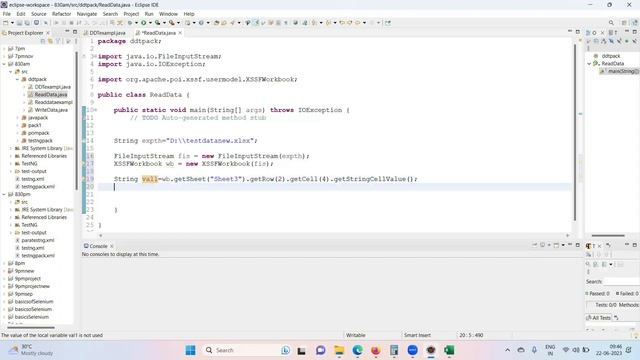Viewport: 640px width, 360px height.
Task: Click the External Tools run icon
Action: (172, 23)
